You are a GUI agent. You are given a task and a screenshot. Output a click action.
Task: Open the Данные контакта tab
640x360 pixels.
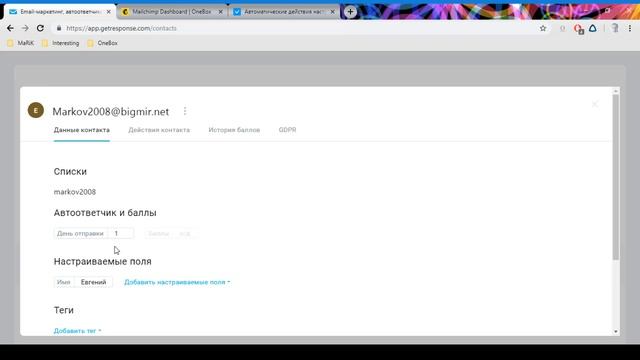[82, 130]
